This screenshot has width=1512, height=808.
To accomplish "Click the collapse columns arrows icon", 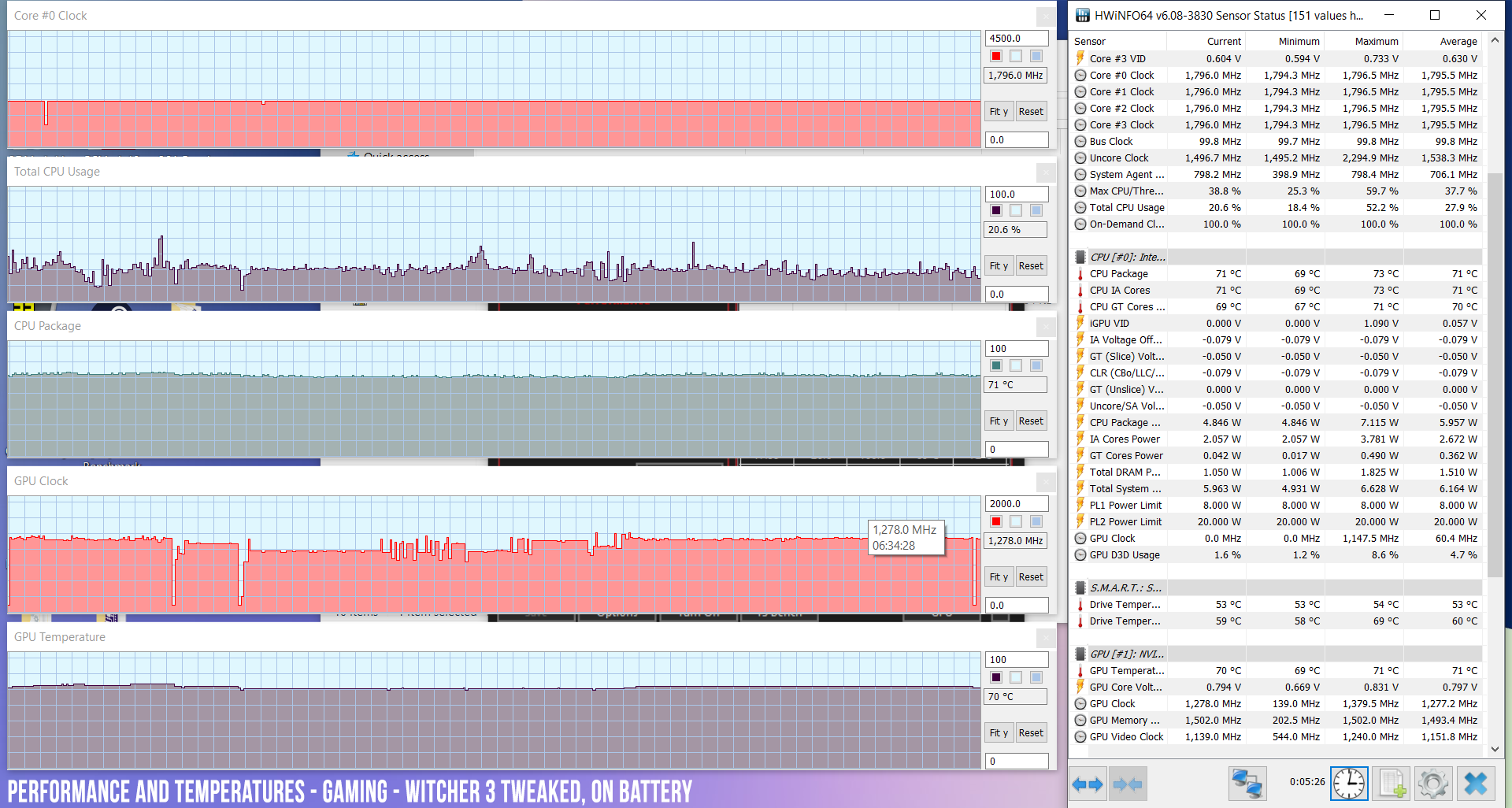I will [1128, 784].
